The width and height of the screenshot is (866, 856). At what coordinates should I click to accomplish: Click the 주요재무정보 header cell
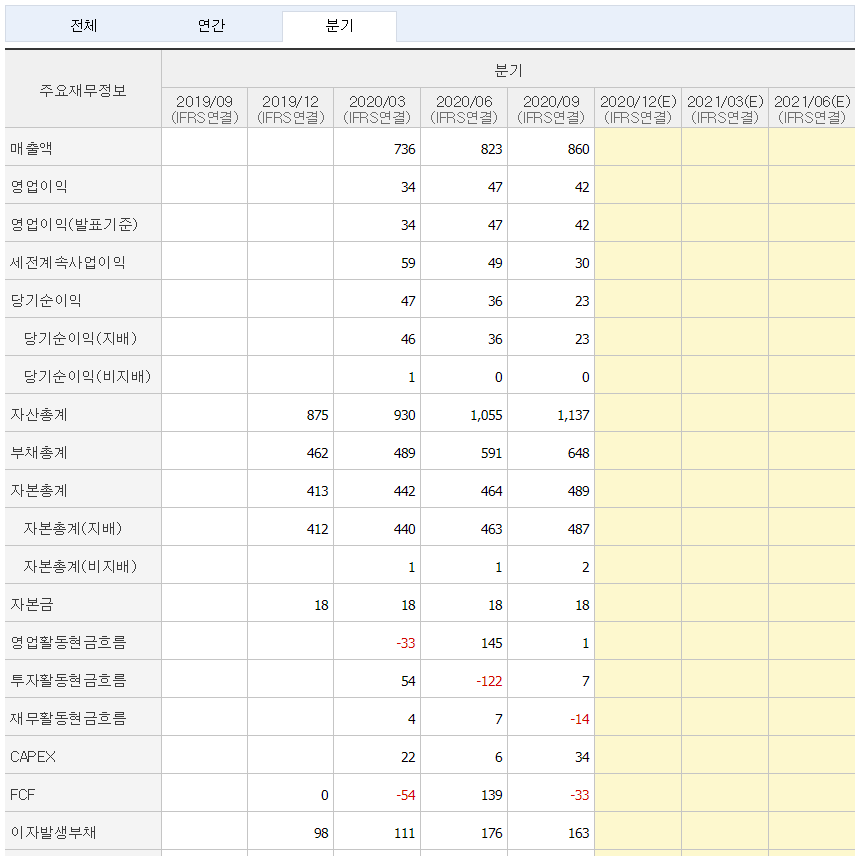[83, 89]
